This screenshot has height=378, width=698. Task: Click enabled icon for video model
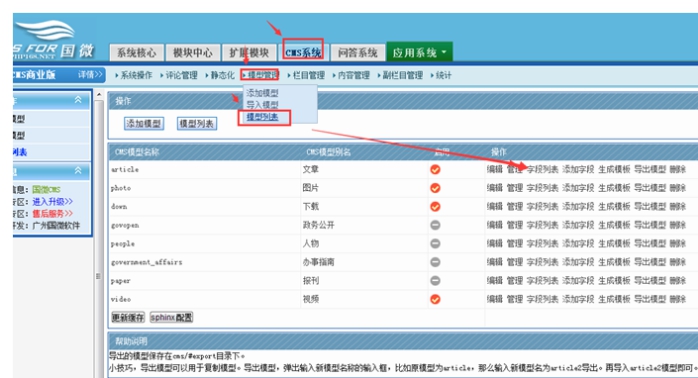435,299
